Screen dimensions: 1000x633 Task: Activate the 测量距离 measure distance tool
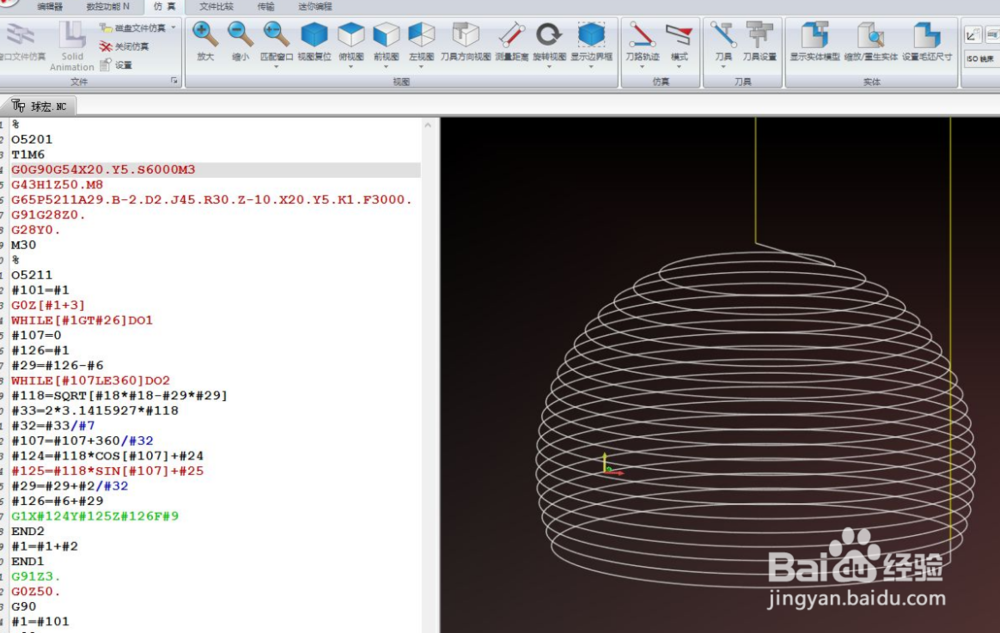coord(511,34)
